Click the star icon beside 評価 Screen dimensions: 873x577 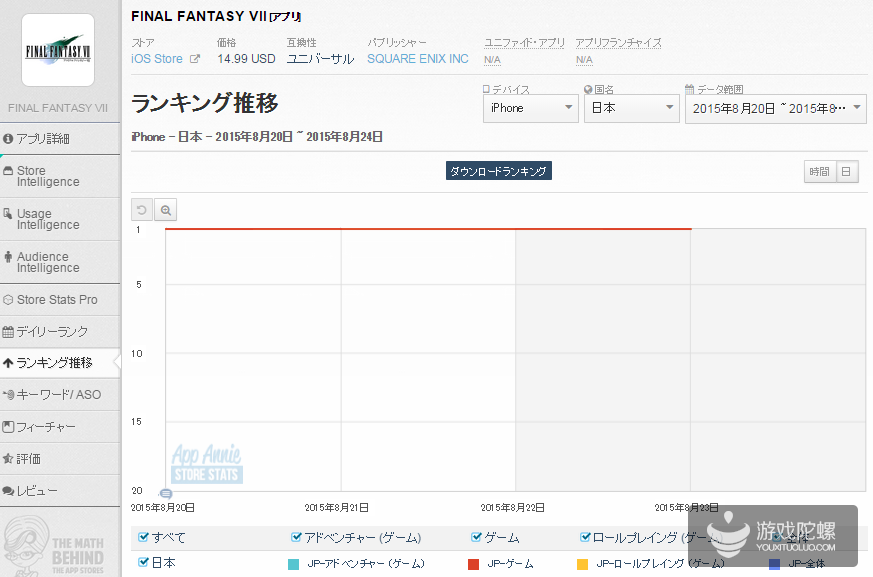click(x=9, y=459)
